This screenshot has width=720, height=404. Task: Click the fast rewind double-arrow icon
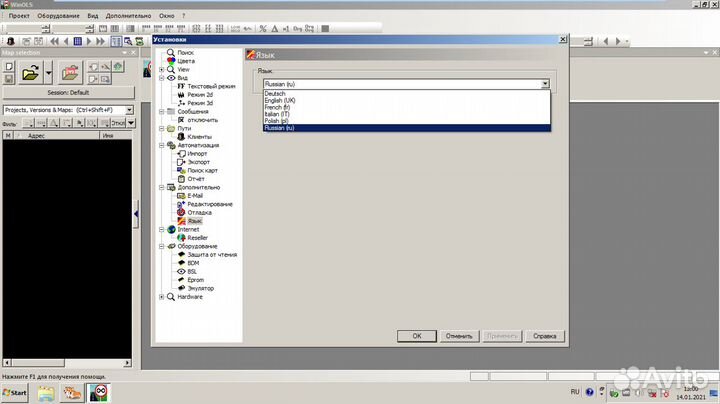(x=54, y=41)
